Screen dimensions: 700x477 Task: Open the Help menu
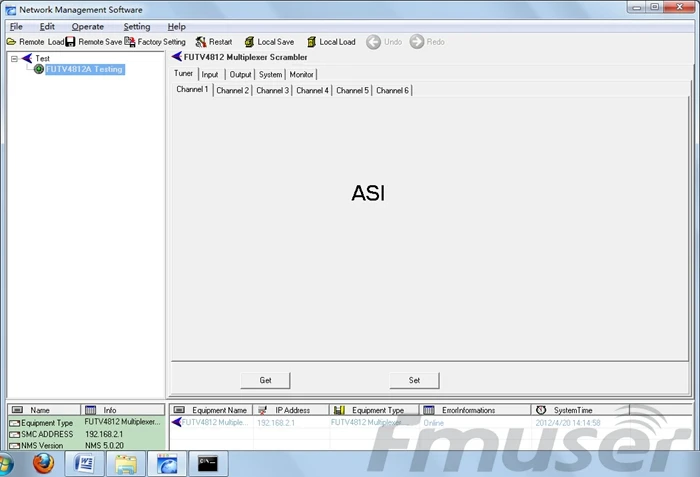[x=176, y=27]
